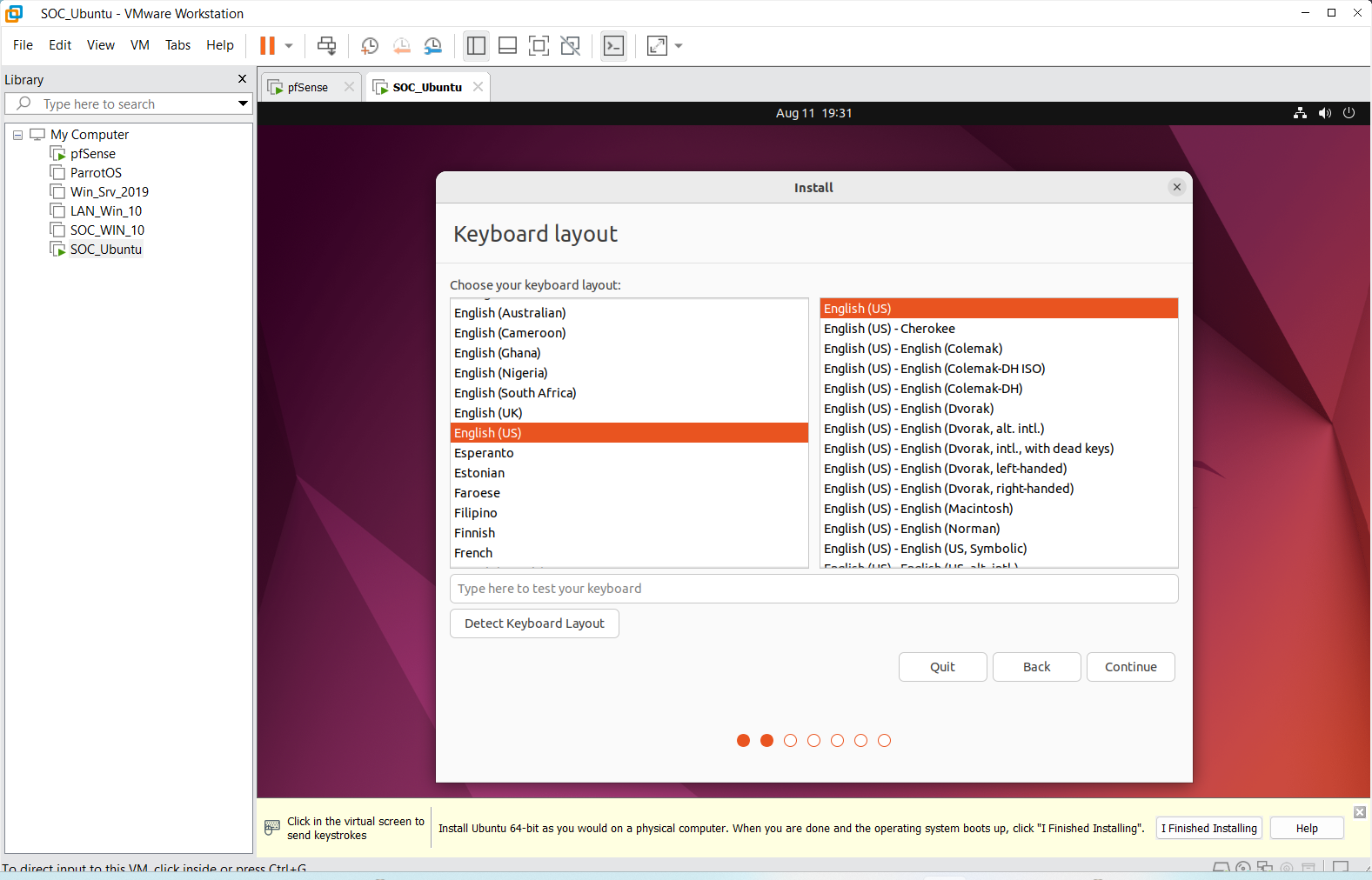Select Win_Srv_2019 in the library

pyautogui.click(x=110, y=192)
